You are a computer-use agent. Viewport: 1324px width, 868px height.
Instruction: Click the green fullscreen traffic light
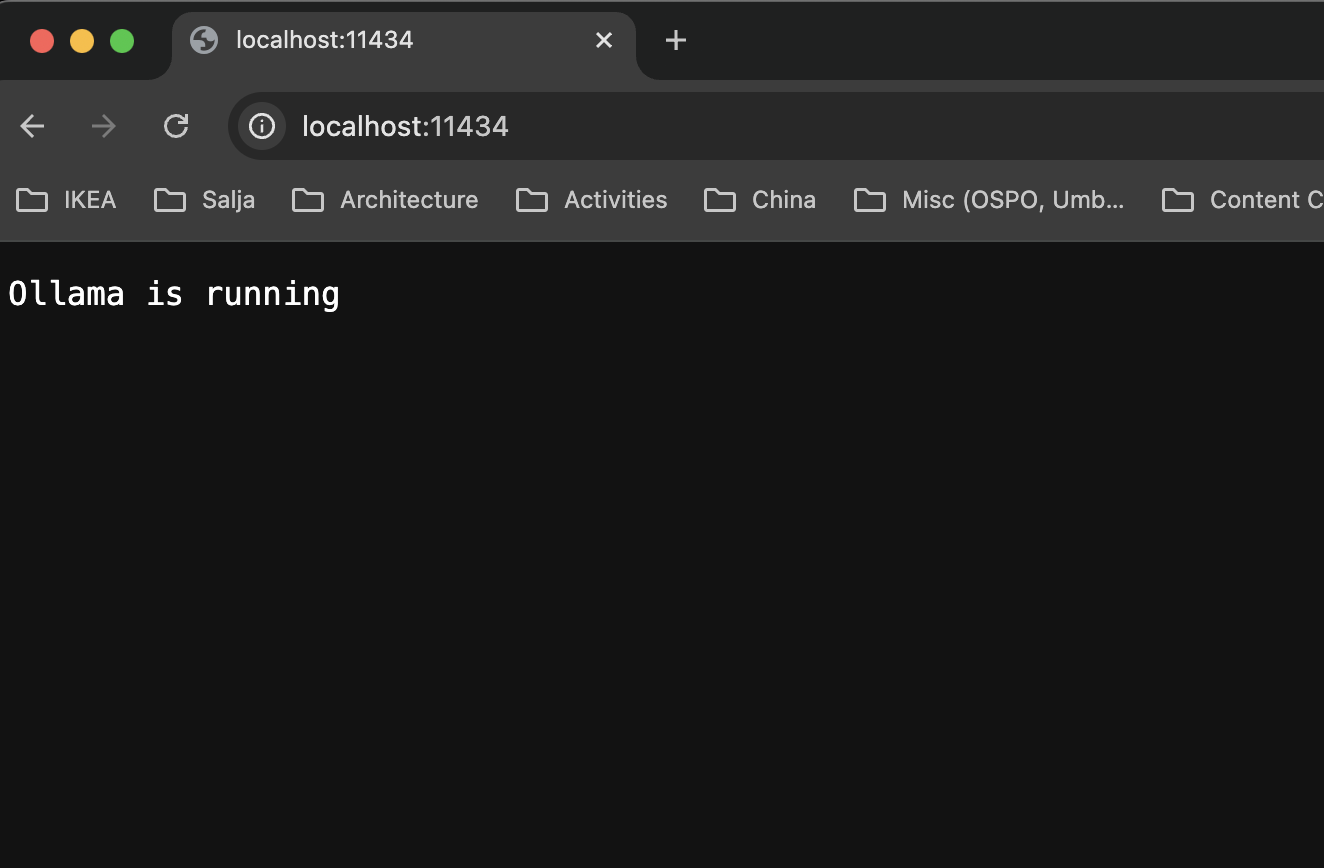[120, 40]
